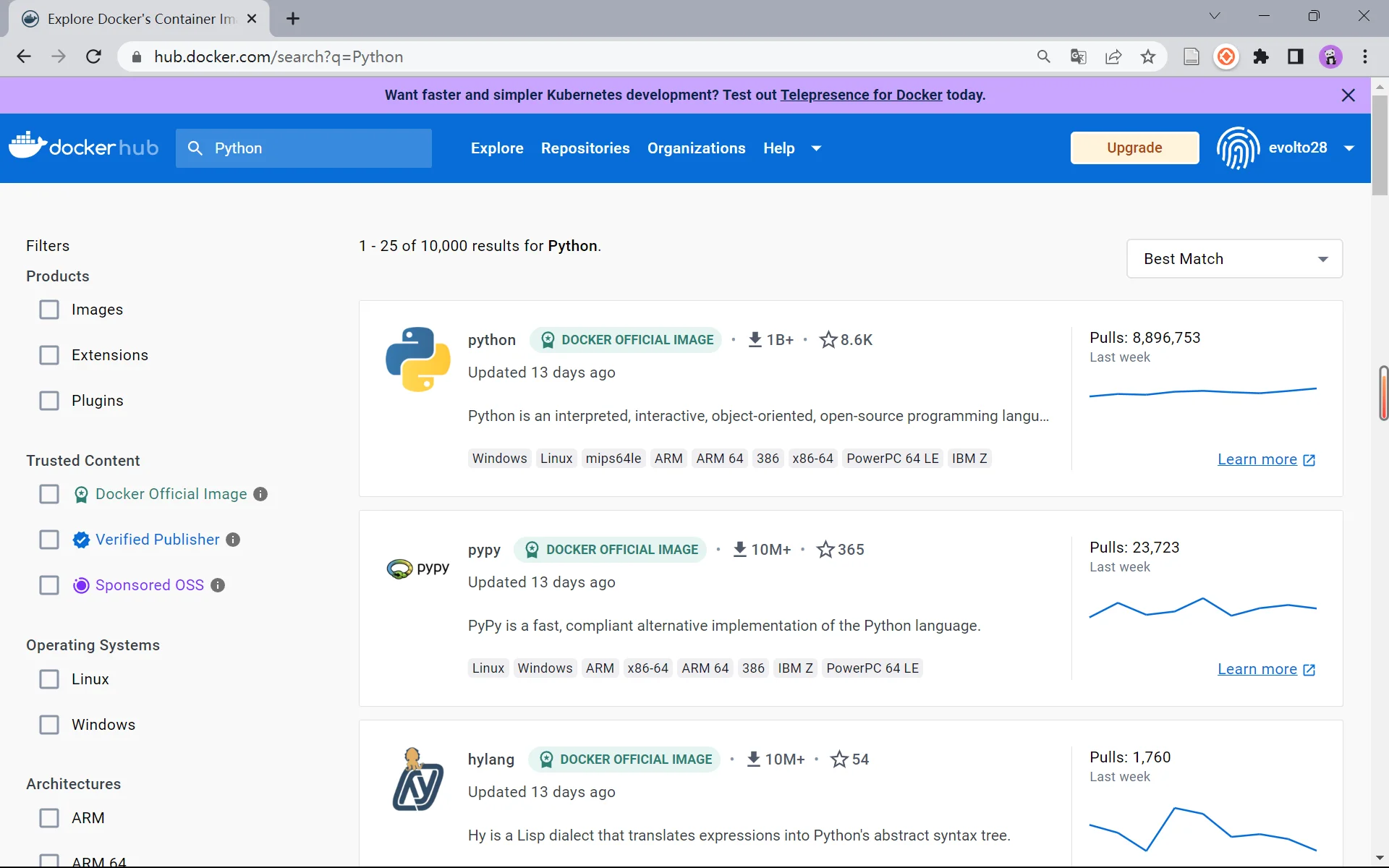Tick the Linux operating system checkbox
This screenshot has width=1389, height=868.
[x=49, y=679]
